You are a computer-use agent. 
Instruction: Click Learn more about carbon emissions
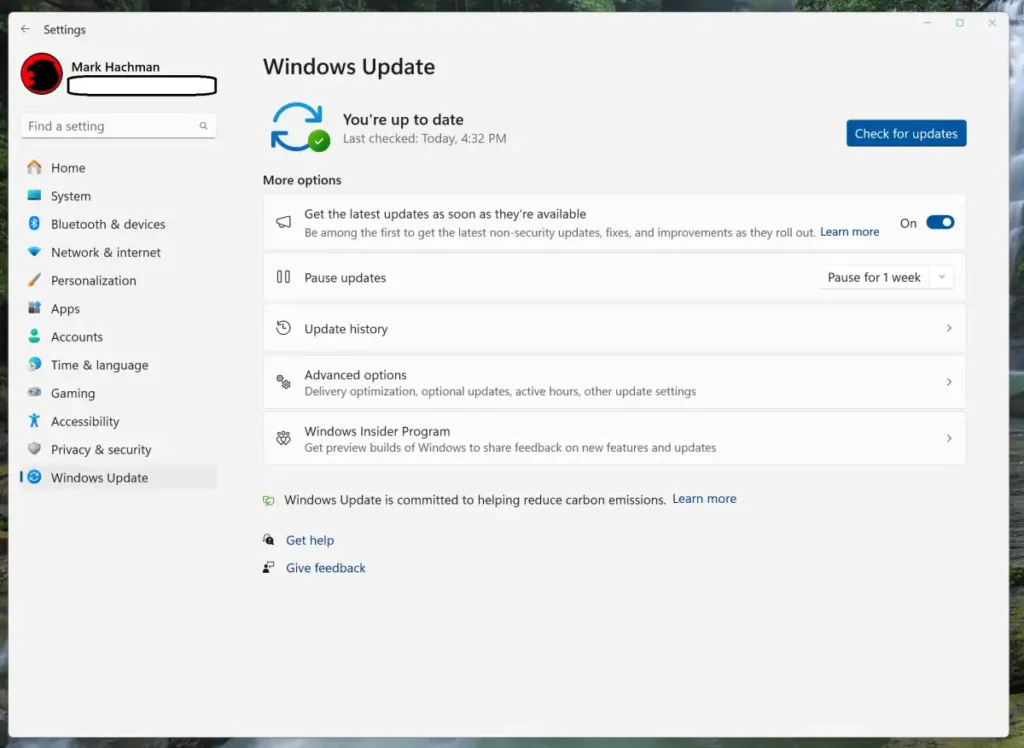pyautogui.click(x=704, y=499)
